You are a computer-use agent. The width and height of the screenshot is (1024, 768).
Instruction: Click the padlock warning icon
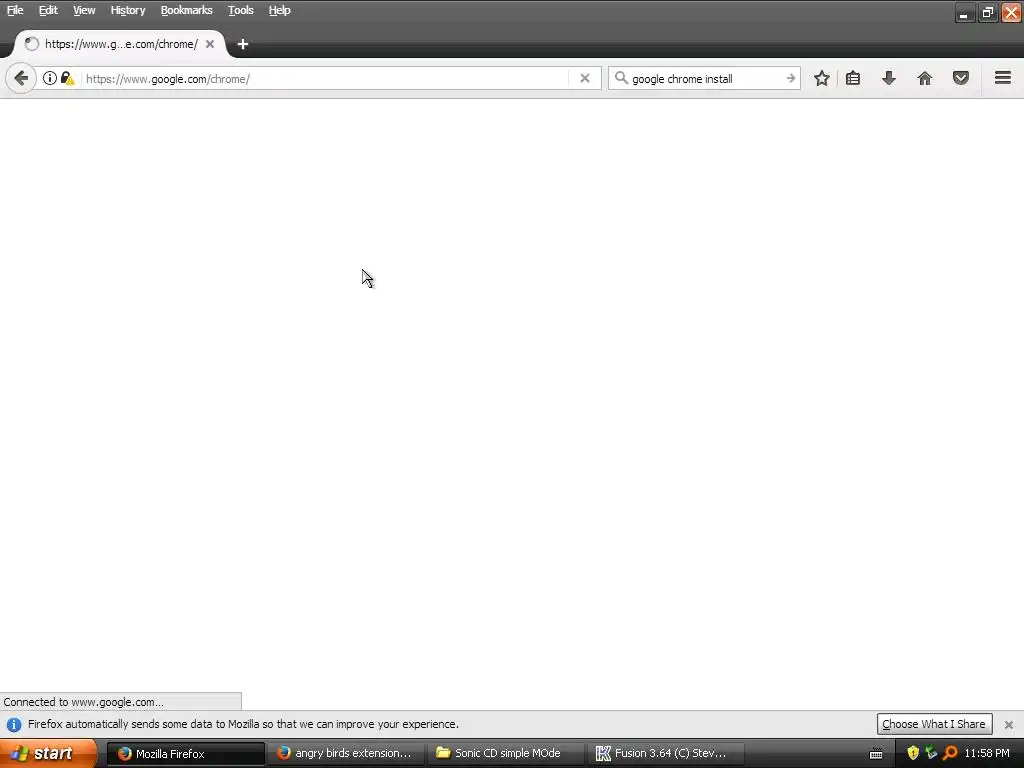pyautogui.click(x=68, y=78)
